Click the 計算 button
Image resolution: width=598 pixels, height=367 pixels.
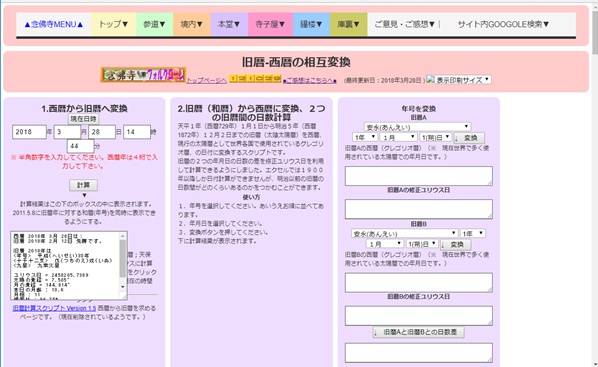(84, 185)
